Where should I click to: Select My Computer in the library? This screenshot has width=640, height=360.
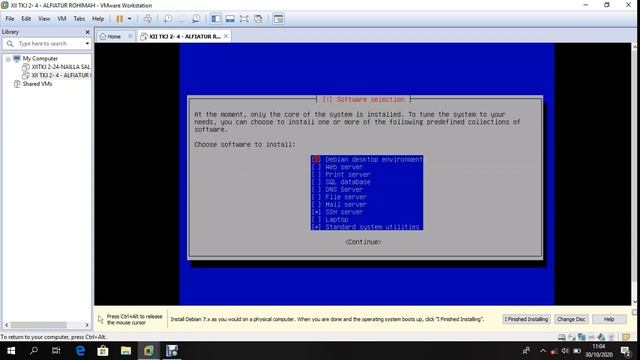tap(40, 59)
